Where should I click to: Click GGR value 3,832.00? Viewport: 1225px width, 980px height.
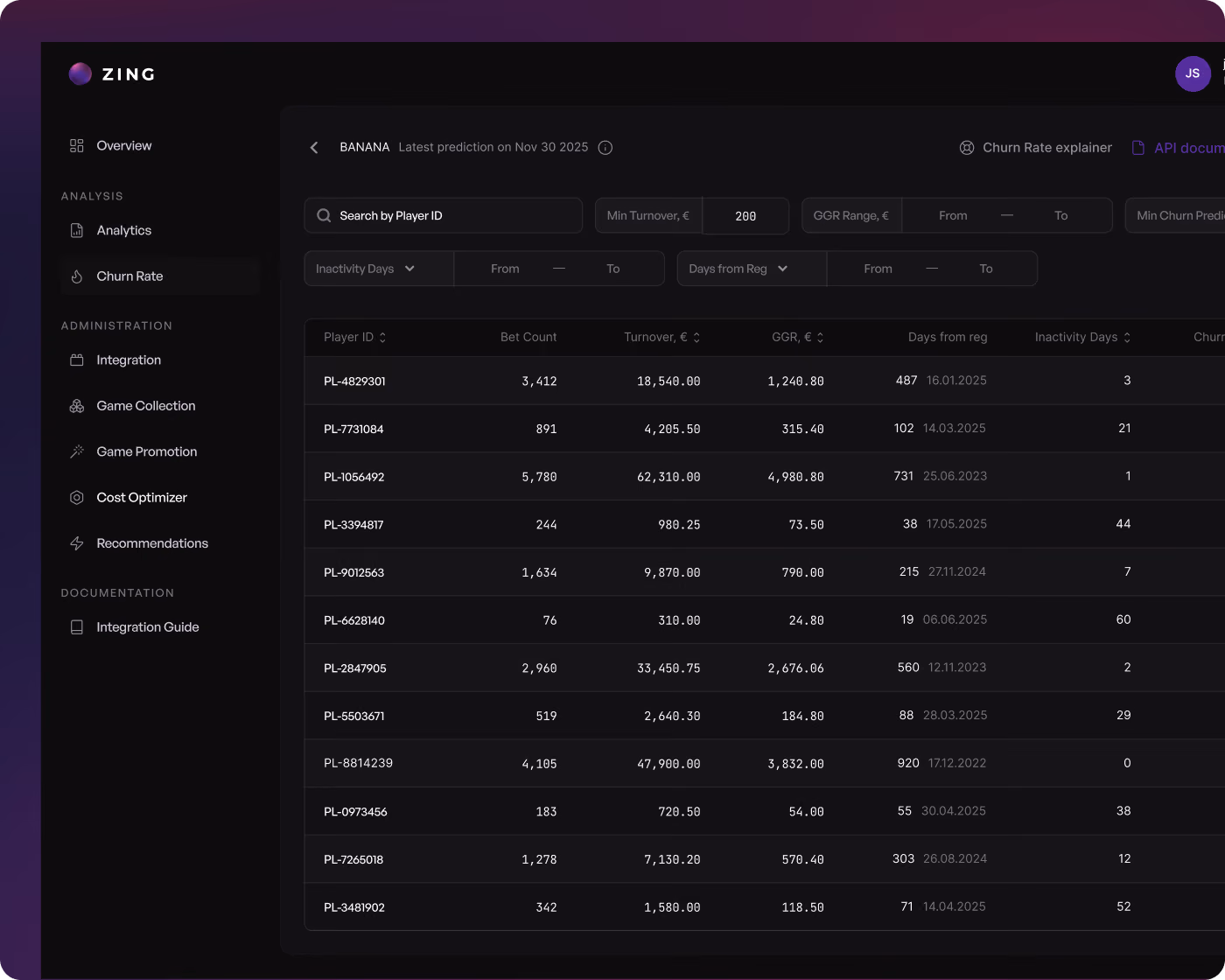796,764
